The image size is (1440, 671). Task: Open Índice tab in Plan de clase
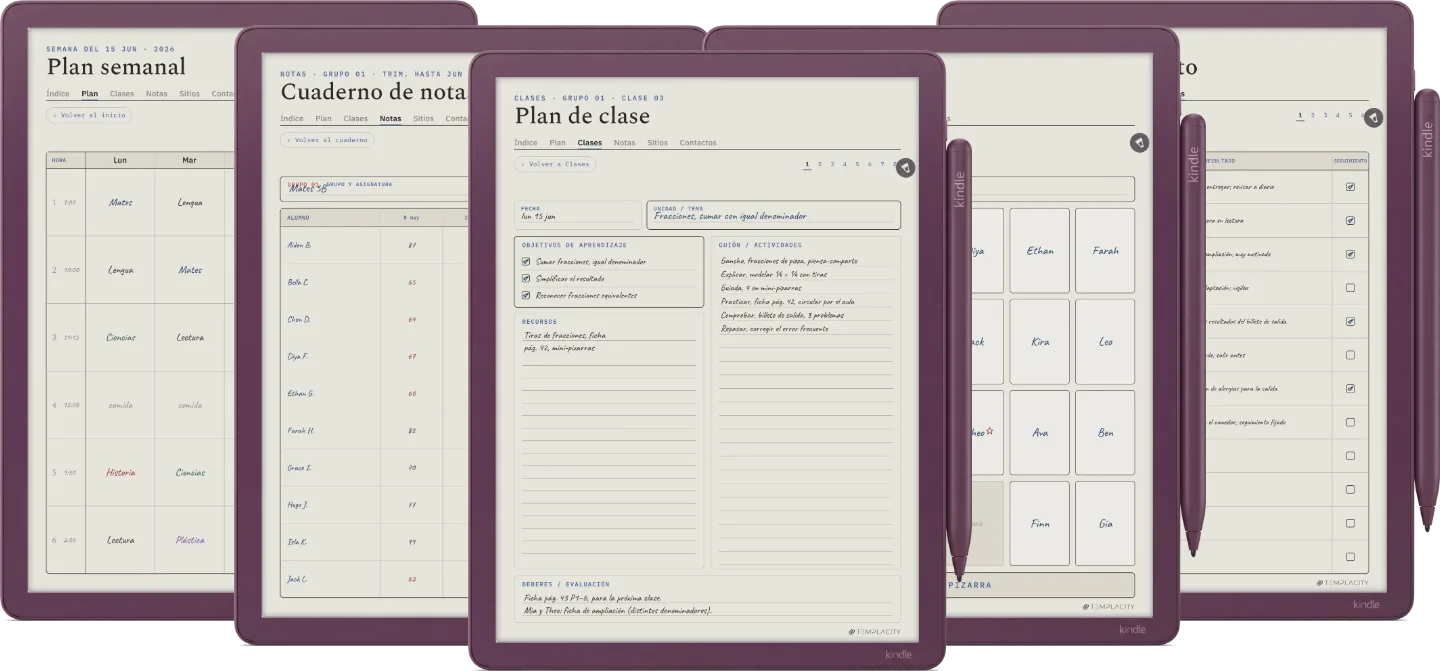(x=526, y=143)
